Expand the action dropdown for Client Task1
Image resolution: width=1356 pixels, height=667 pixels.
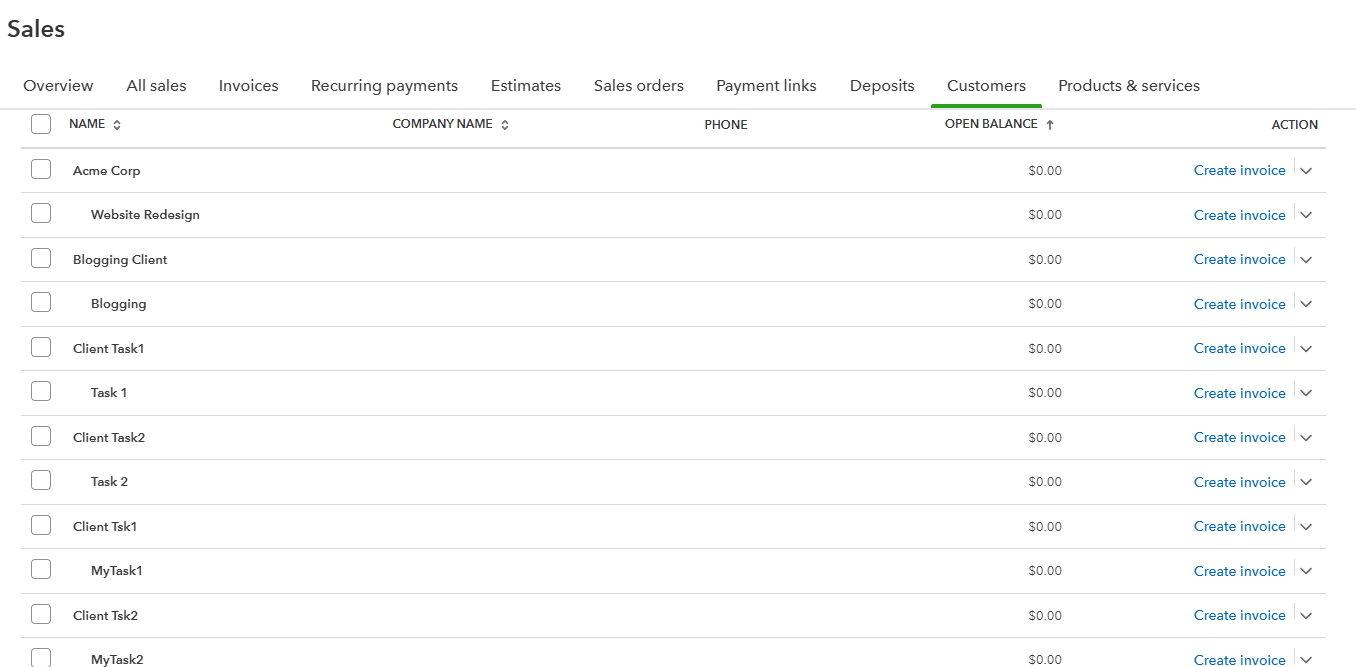pyautogui.click(x=1306, y=349)
